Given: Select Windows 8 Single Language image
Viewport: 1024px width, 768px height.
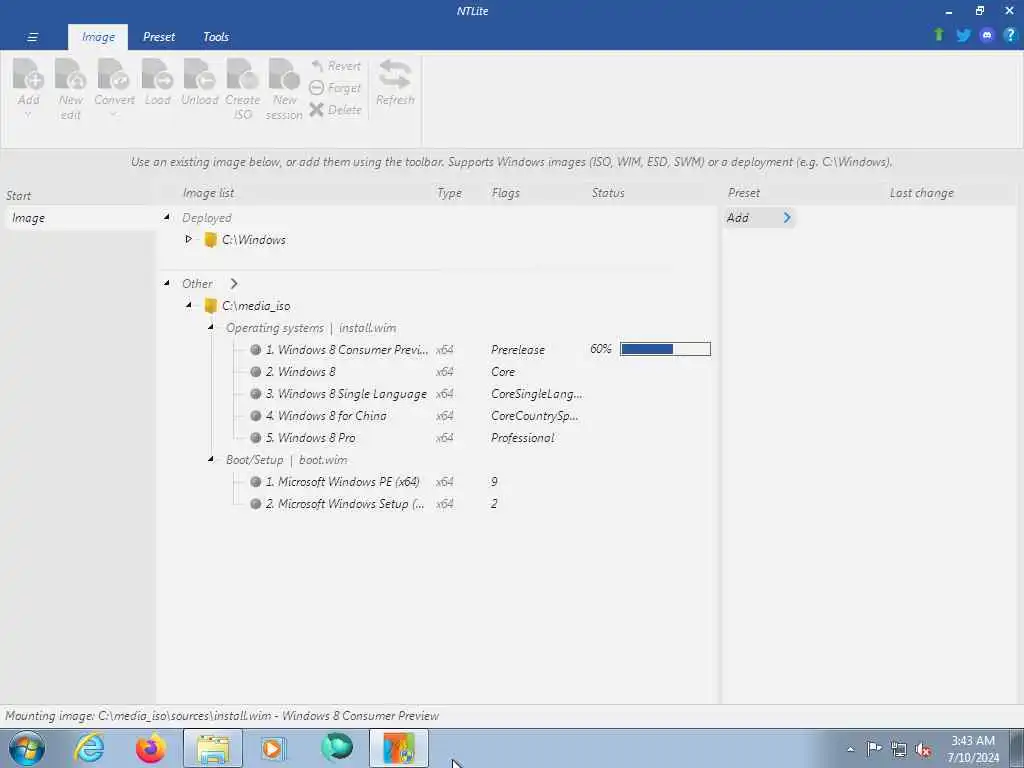Looking at the screenshot, I should [x=346, y=394].
